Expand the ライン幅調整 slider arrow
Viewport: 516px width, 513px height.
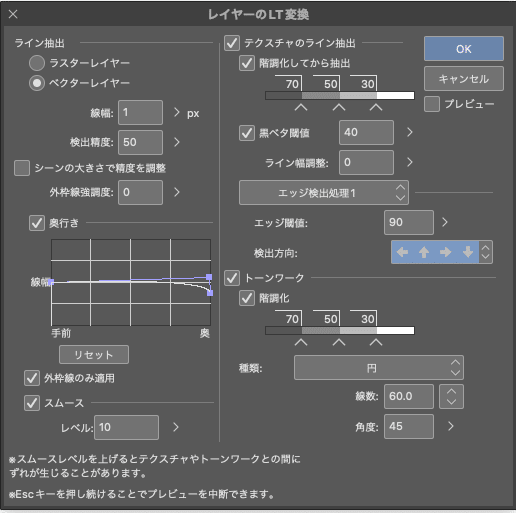(410, 162)
